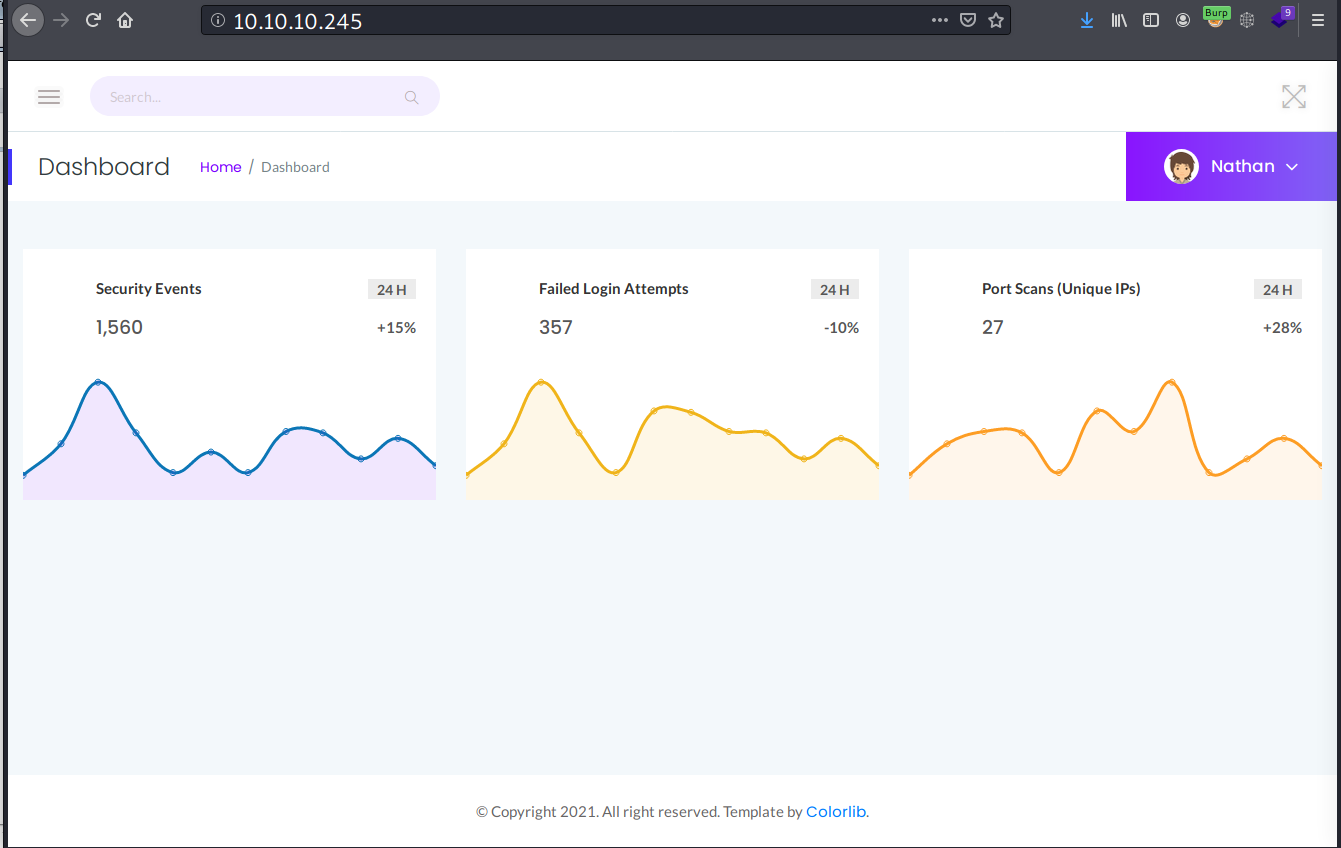Expand the Nathan user dropdown chevron
This screenshot has width=1341, height=848.
click(x=1292, y=167)
